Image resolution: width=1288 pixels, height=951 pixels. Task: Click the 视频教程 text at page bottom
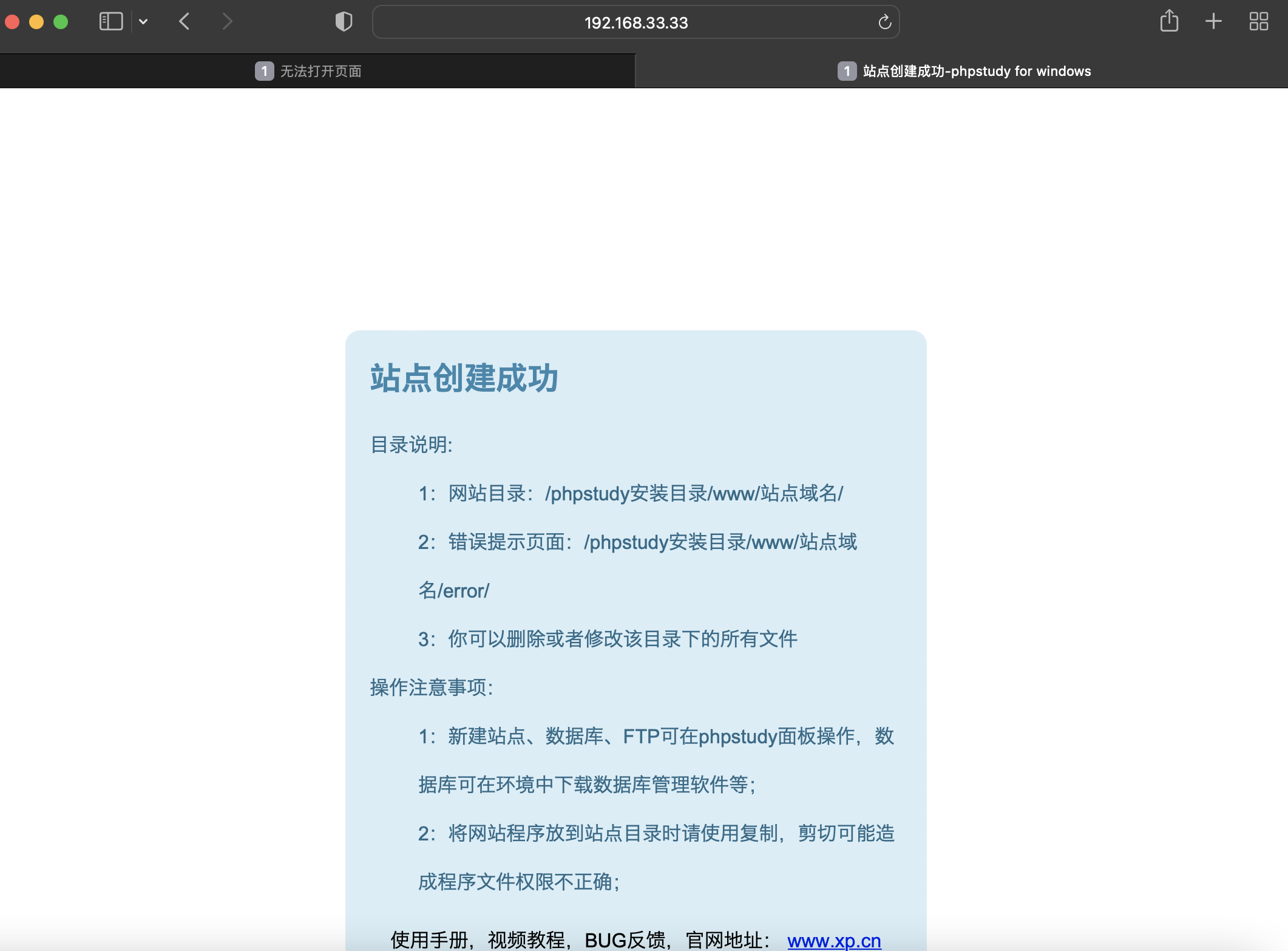[527, 940]
